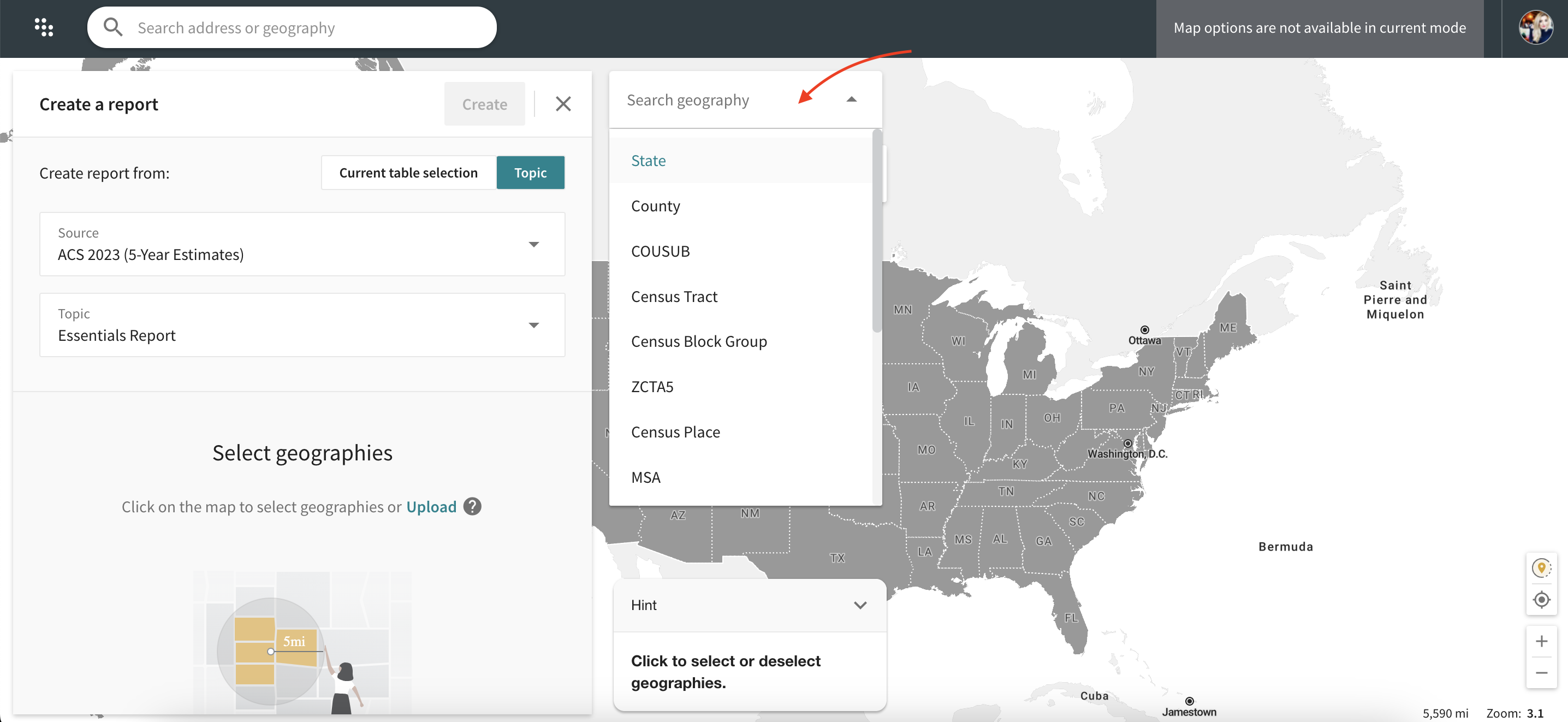1568x722 pixels.
Task: Click the locate me target icon
Action: 1541,600
